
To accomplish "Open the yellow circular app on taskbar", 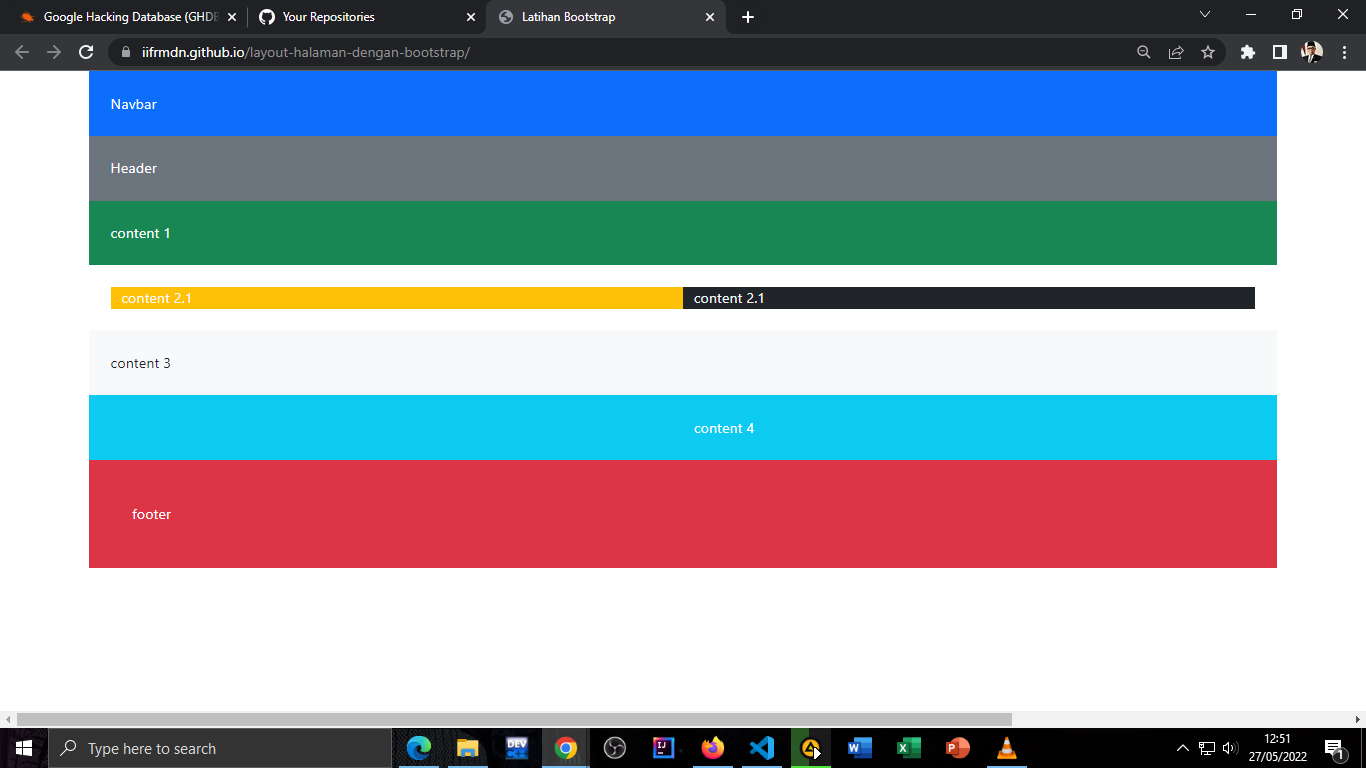I will 811,748.
